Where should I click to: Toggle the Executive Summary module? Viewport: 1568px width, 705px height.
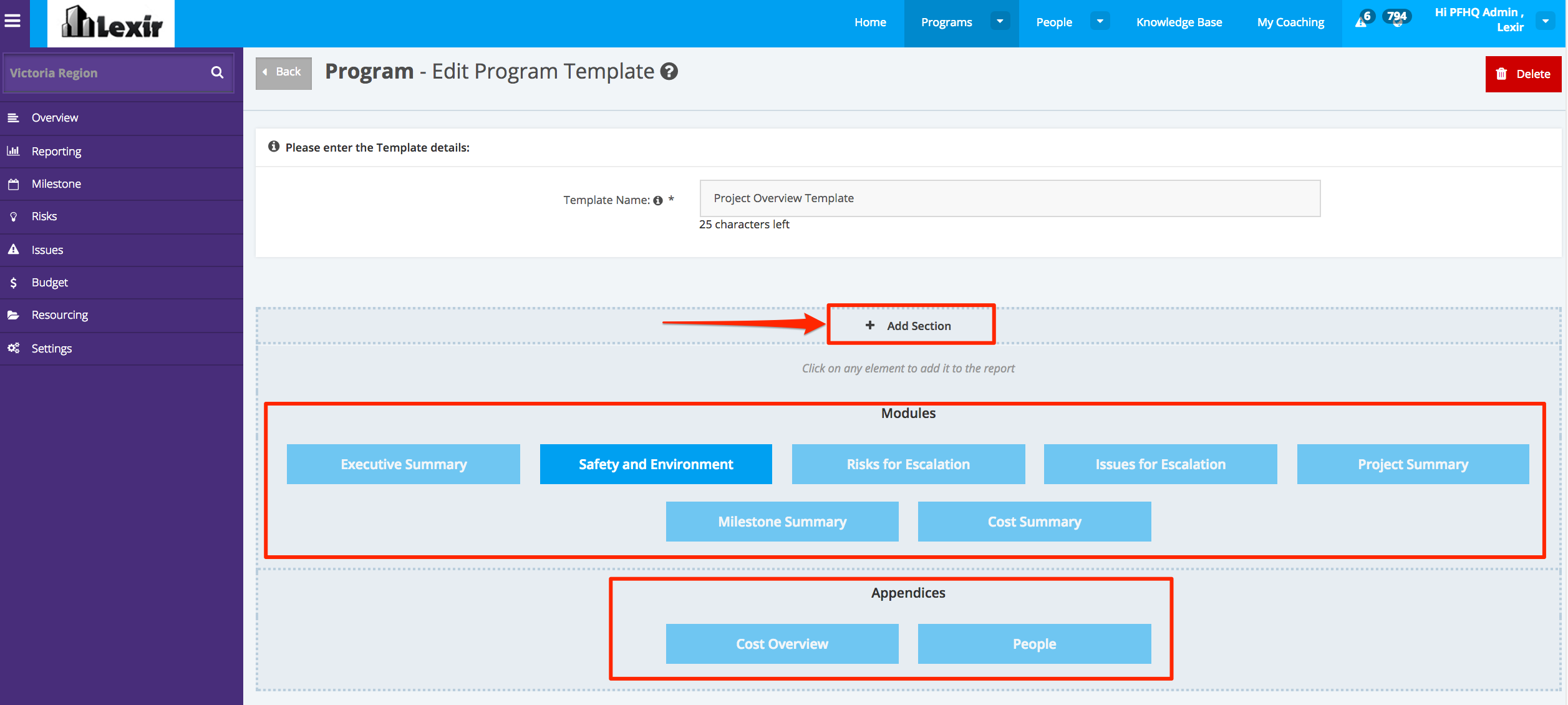403,464
